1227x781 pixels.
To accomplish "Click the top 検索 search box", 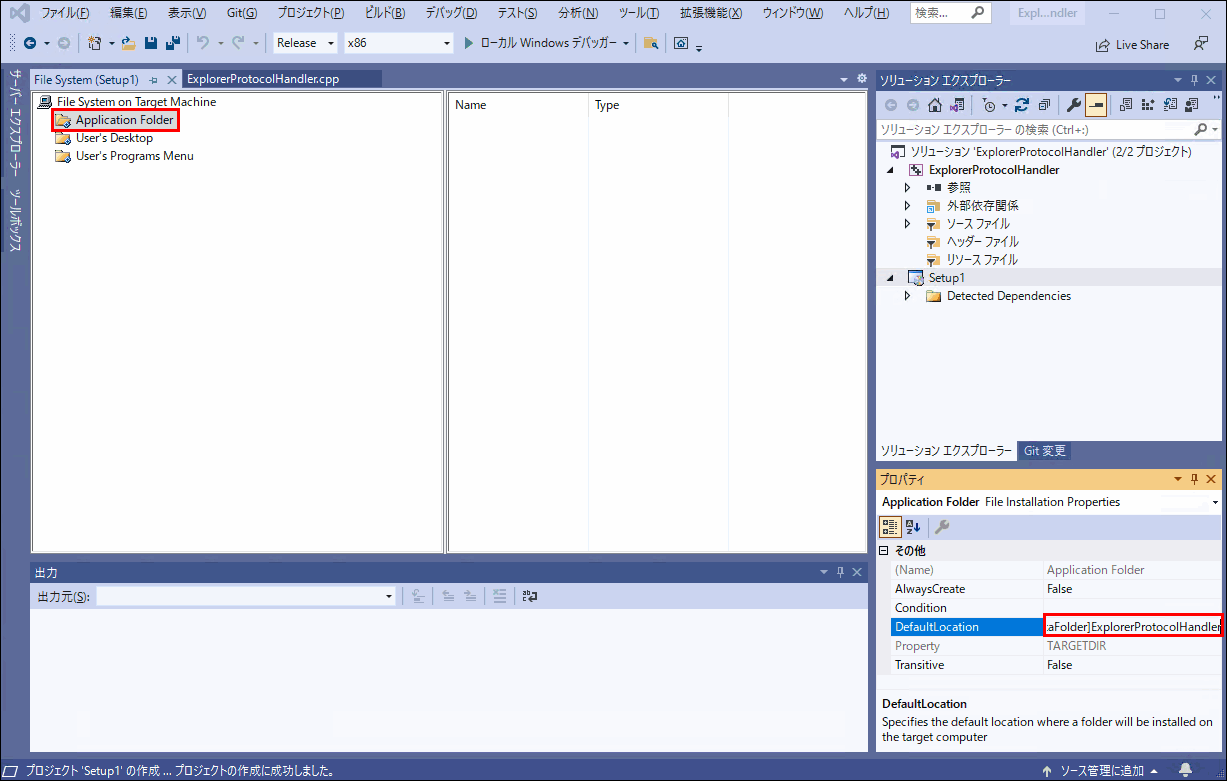I will 951,13.
